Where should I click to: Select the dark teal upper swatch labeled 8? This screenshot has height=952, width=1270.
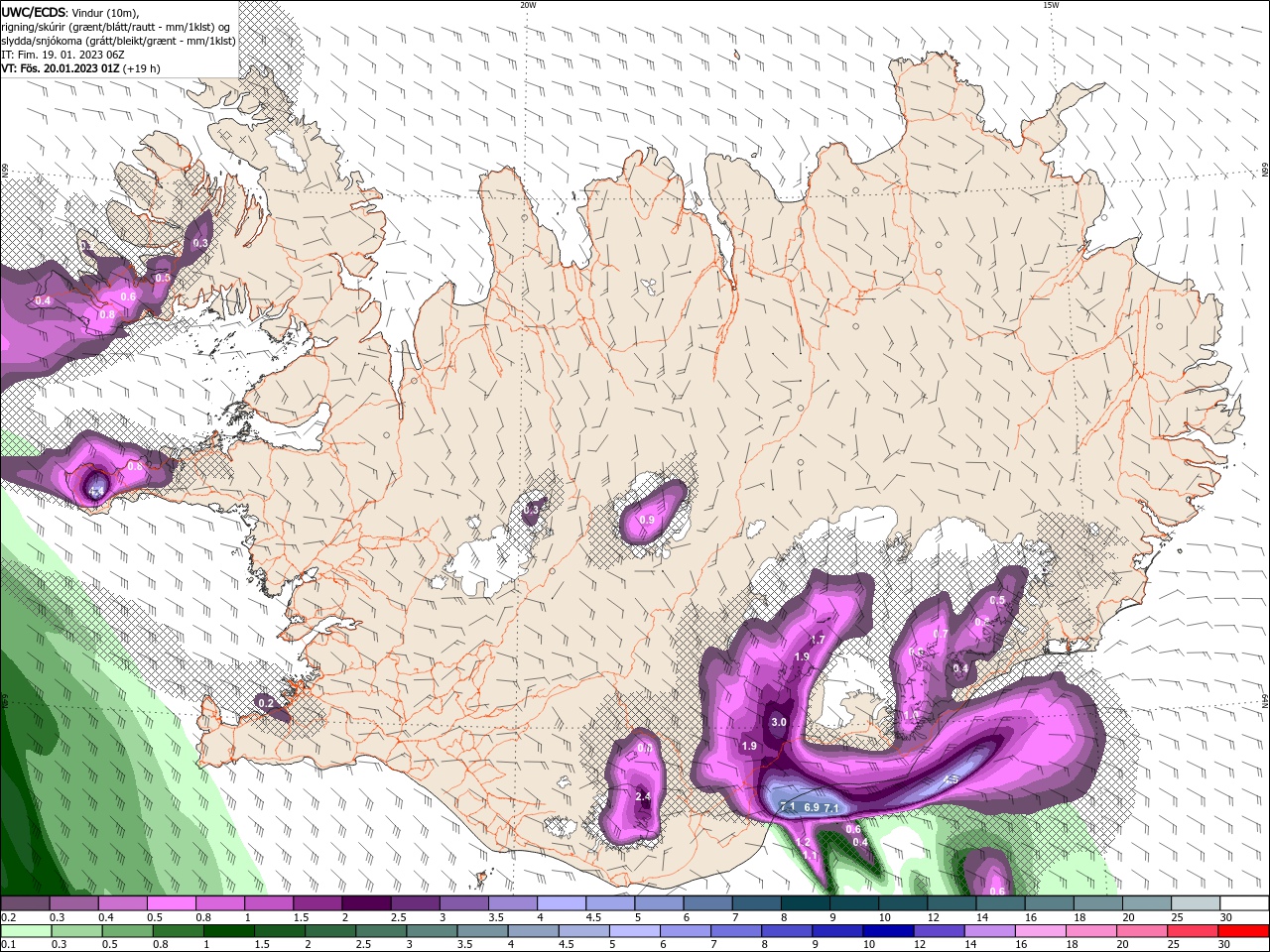pyautogui.click(x=806, y=903)
